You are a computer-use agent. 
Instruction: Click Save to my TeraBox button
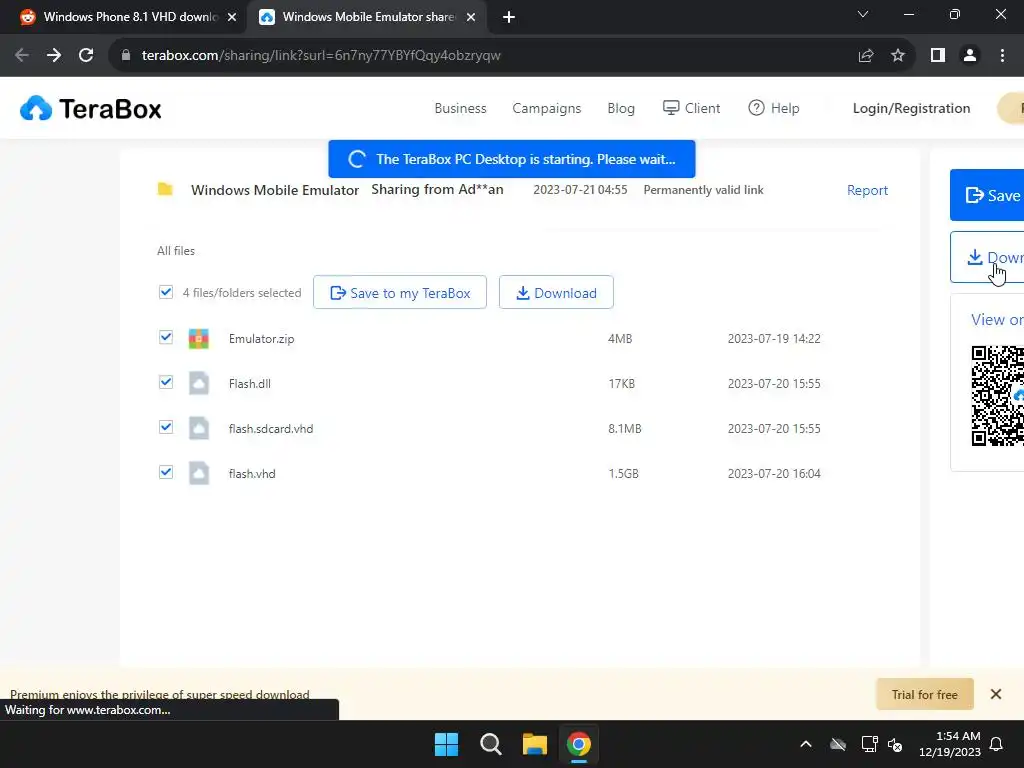pos(400,293)
